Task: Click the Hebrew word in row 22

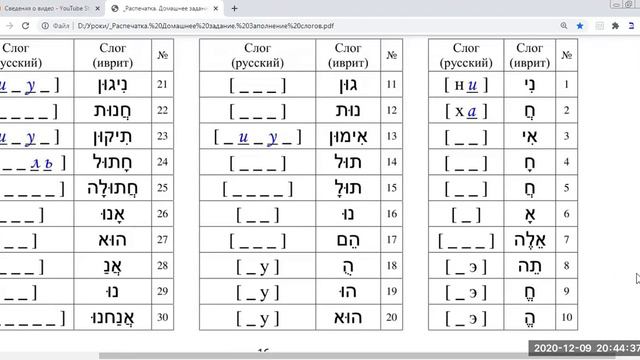Action: pyautogui.click(x=113, y=110)
